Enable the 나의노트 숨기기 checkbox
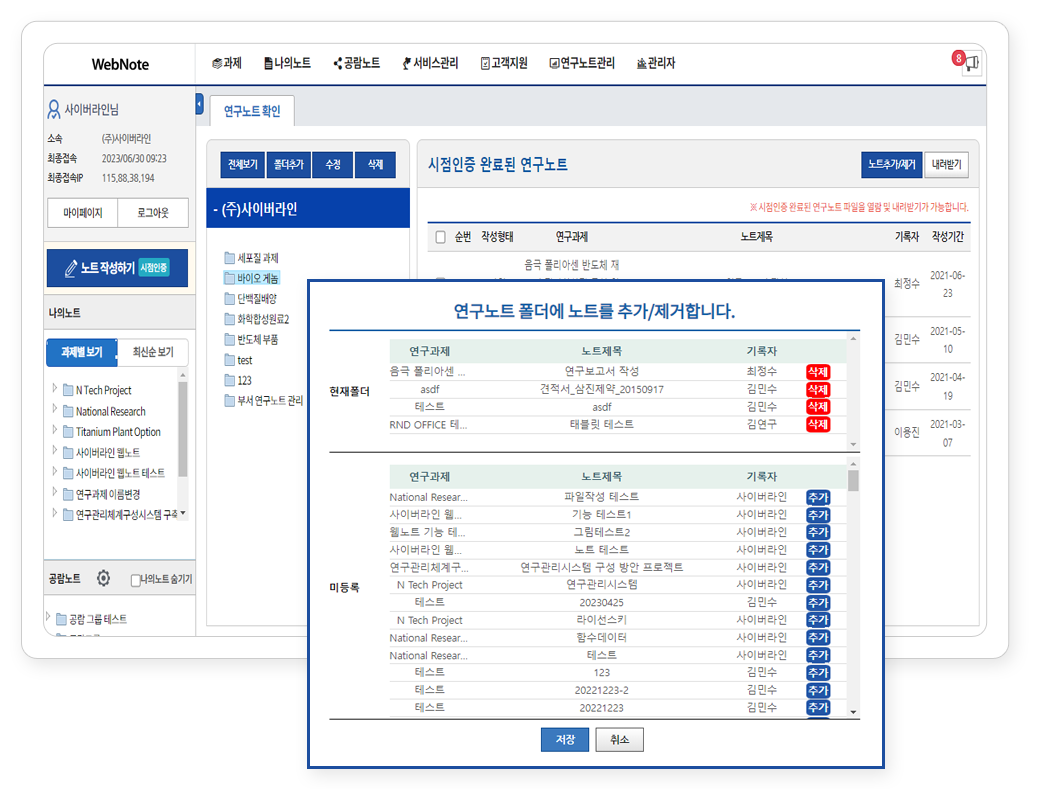Image resolution: width=1058 pixels, height=789 pixels. click(136, 580)
